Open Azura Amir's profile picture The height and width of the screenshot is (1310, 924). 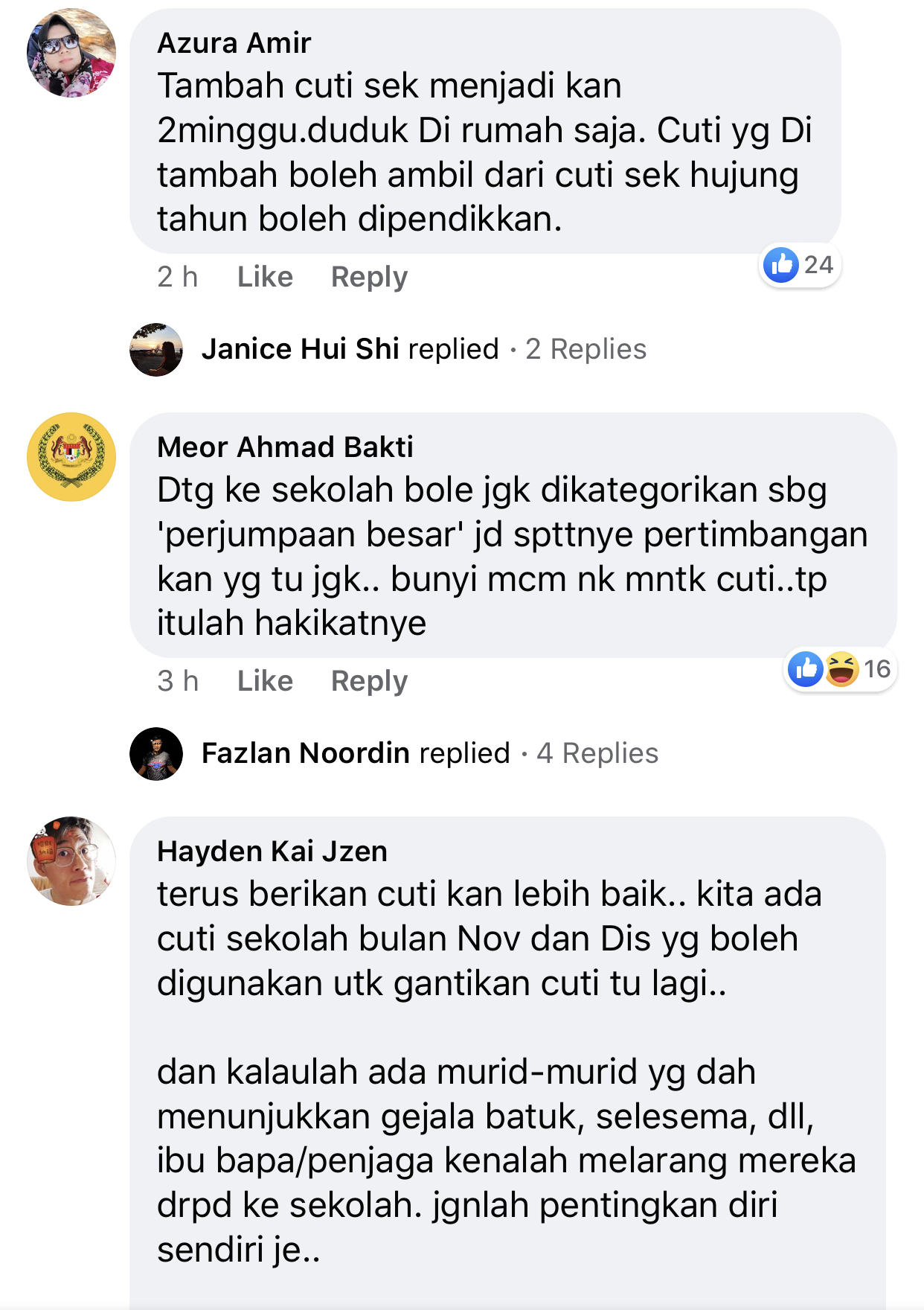(x=71, y=53)
